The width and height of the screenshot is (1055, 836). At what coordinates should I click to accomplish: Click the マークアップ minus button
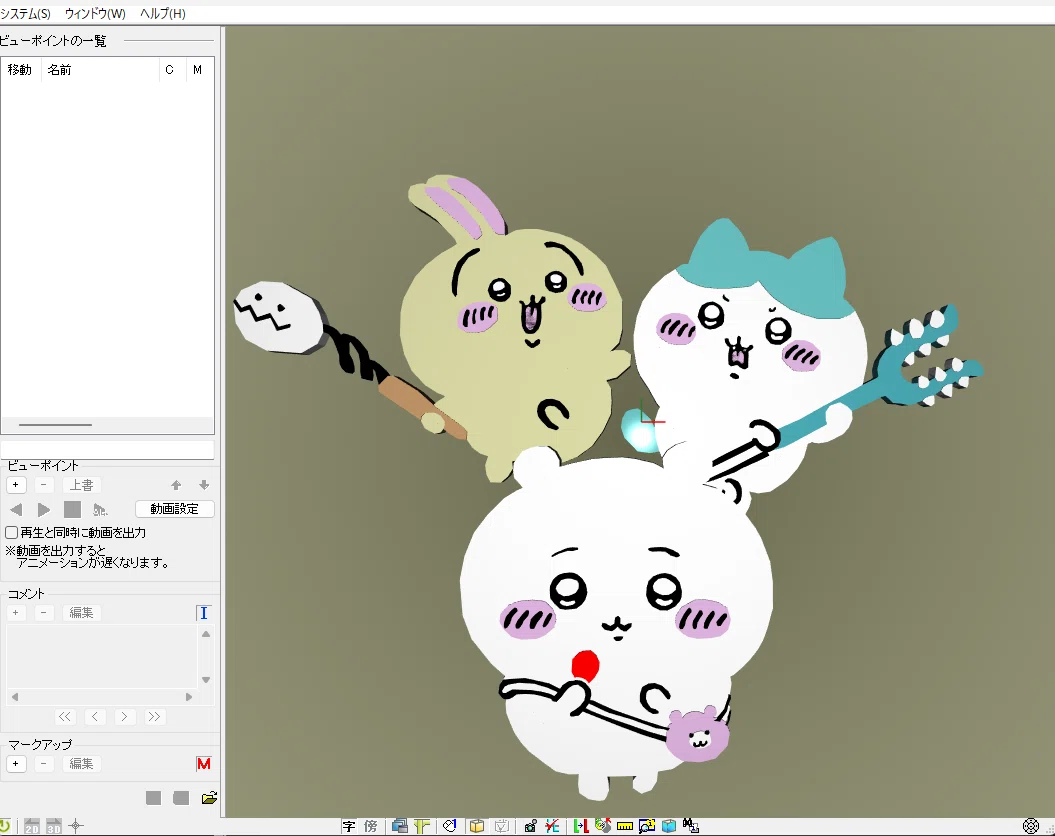click(44, 764)
